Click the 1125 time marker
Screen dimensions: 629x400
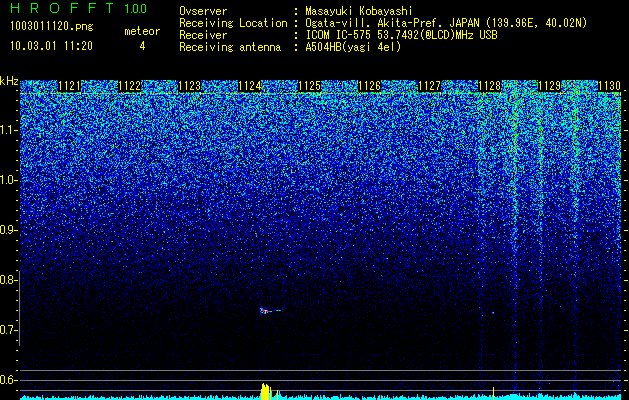(310, 86)
